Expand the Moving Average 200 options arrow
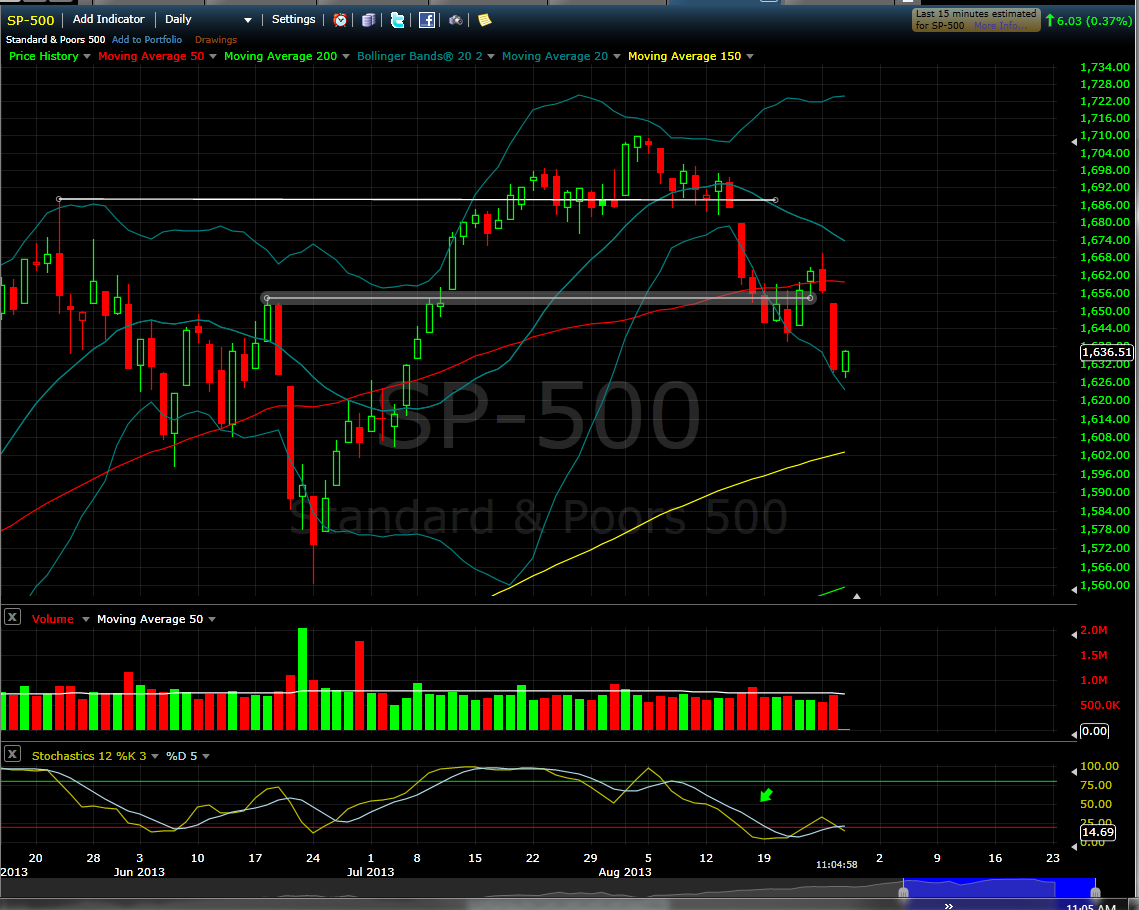The width and height of the screenshot is (1139, 910). [346, 57]
